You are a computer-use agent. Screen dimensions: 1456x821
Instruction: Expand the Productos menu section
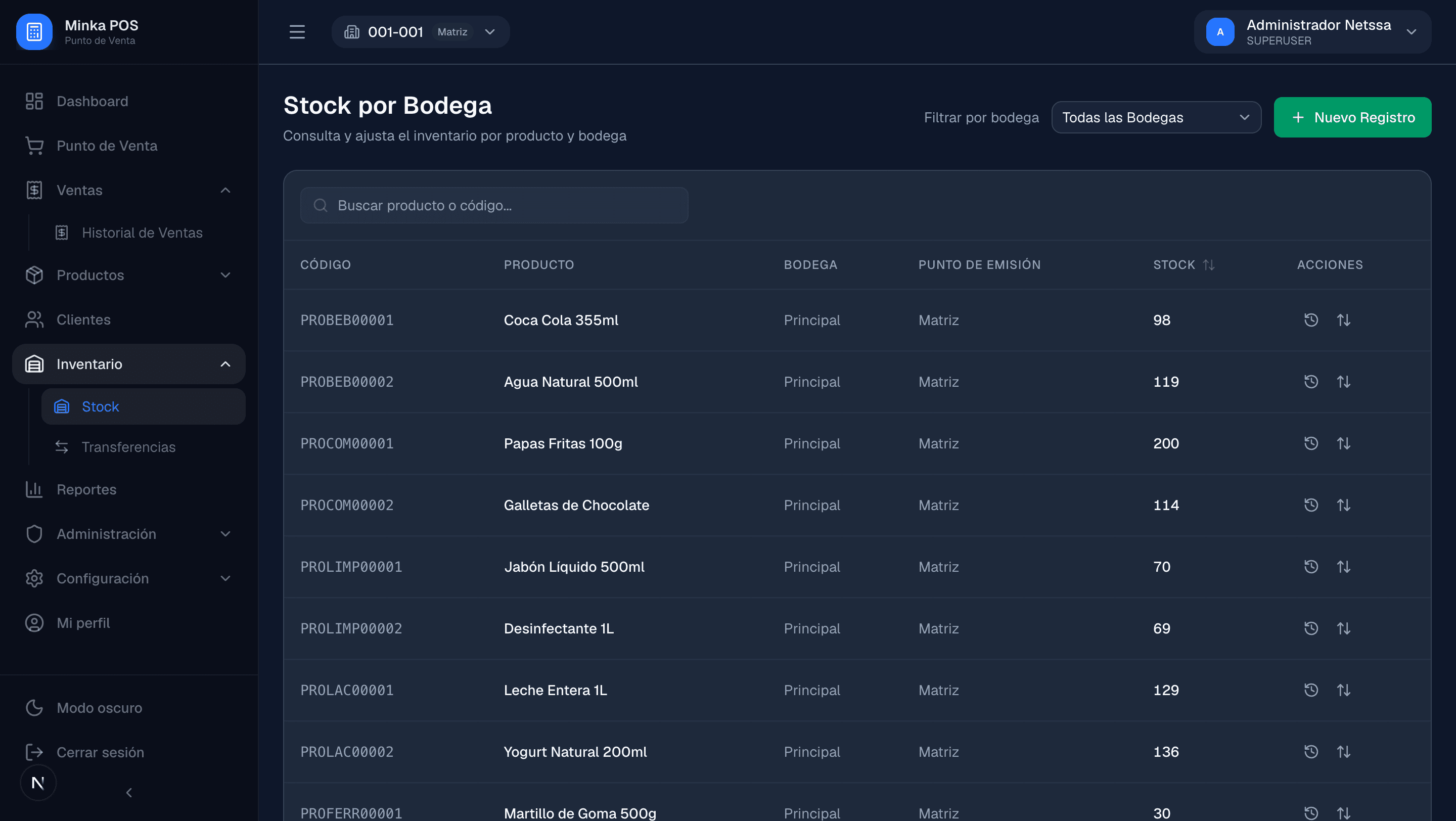coord(129,275)
